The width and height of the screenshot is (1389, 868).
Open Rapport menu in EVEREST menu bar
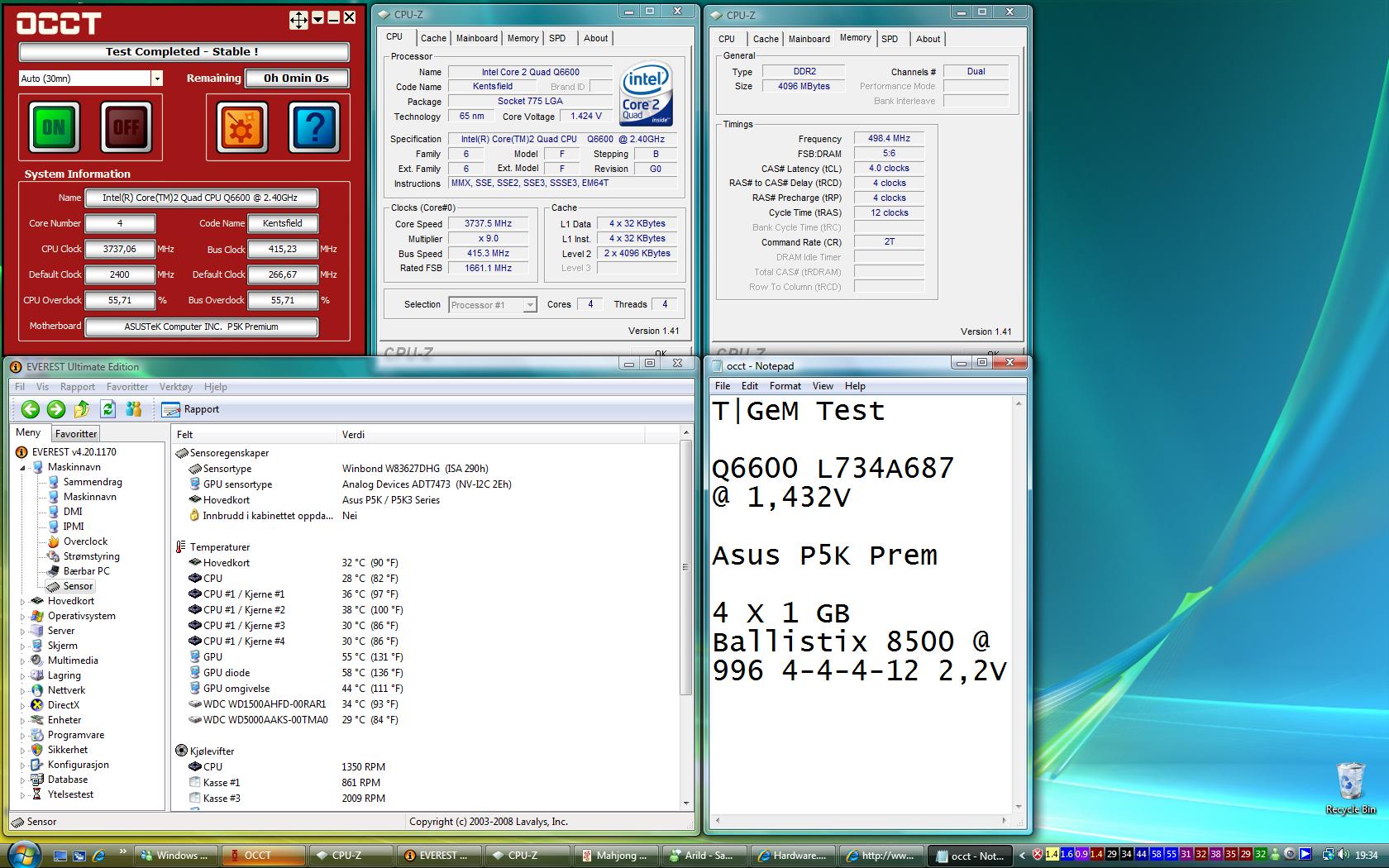(78, 387)
